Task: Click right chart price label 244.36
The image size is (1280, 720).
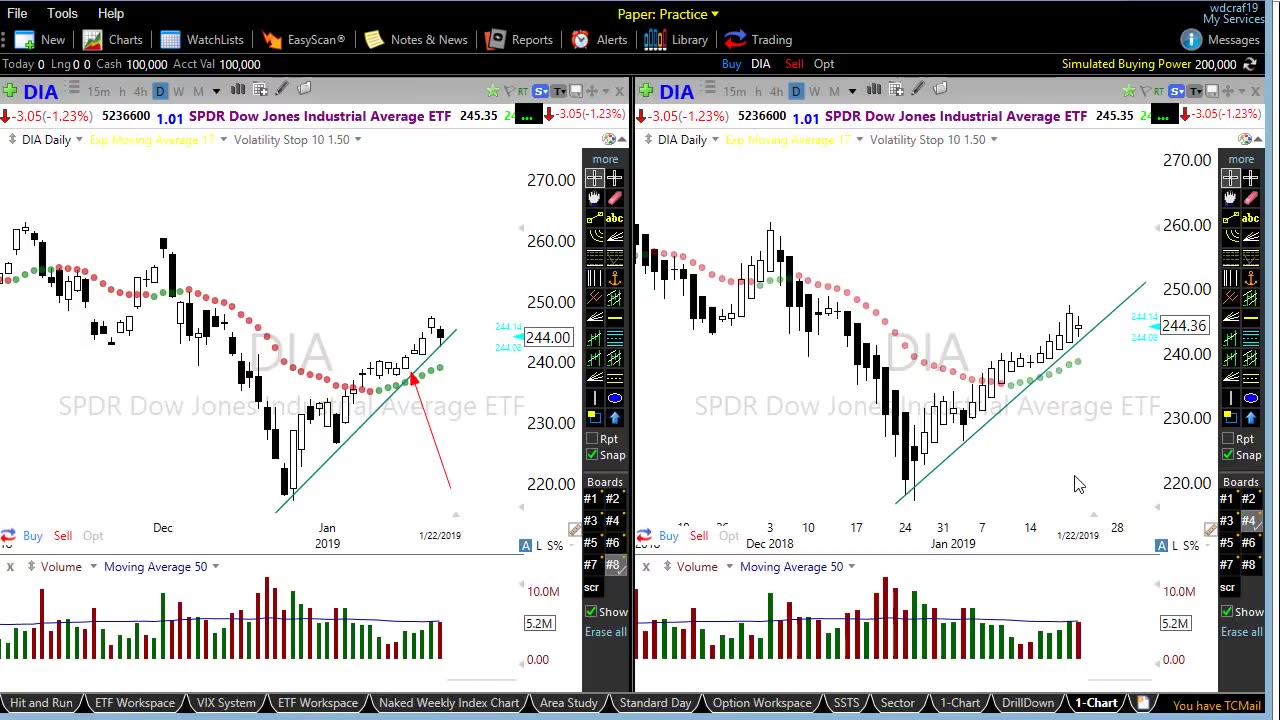Action: click(x=1184, y=326)
